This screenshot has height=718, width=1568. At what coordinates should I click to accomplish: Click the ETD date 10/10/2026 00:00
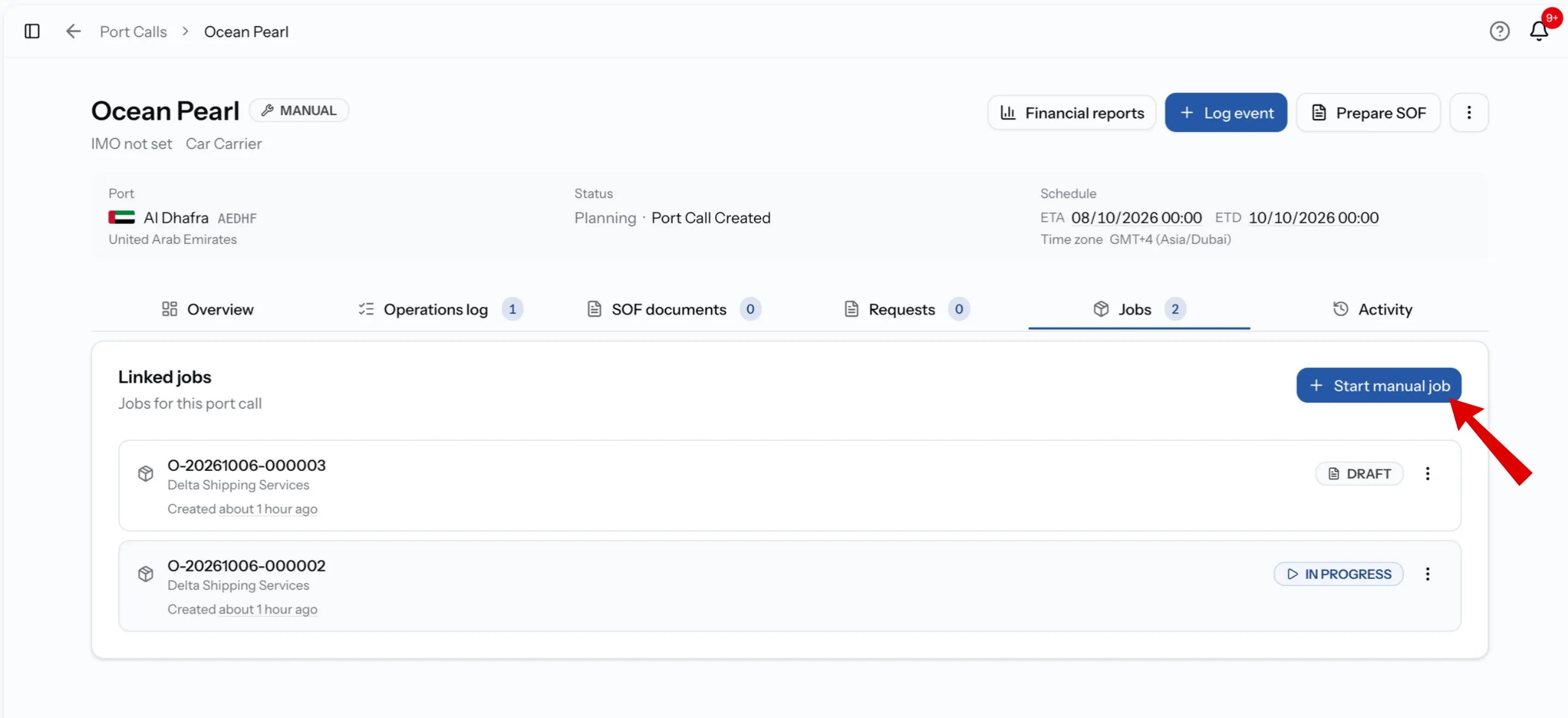(1314, 218)
